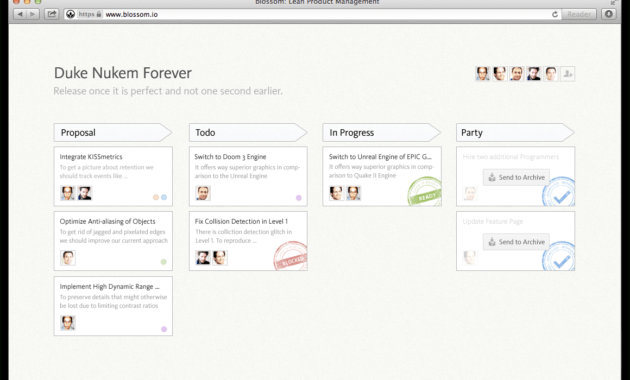Click the project subtitle about releasing once perfect
Viewport: 630px width, 380px height.
(168, 91)
